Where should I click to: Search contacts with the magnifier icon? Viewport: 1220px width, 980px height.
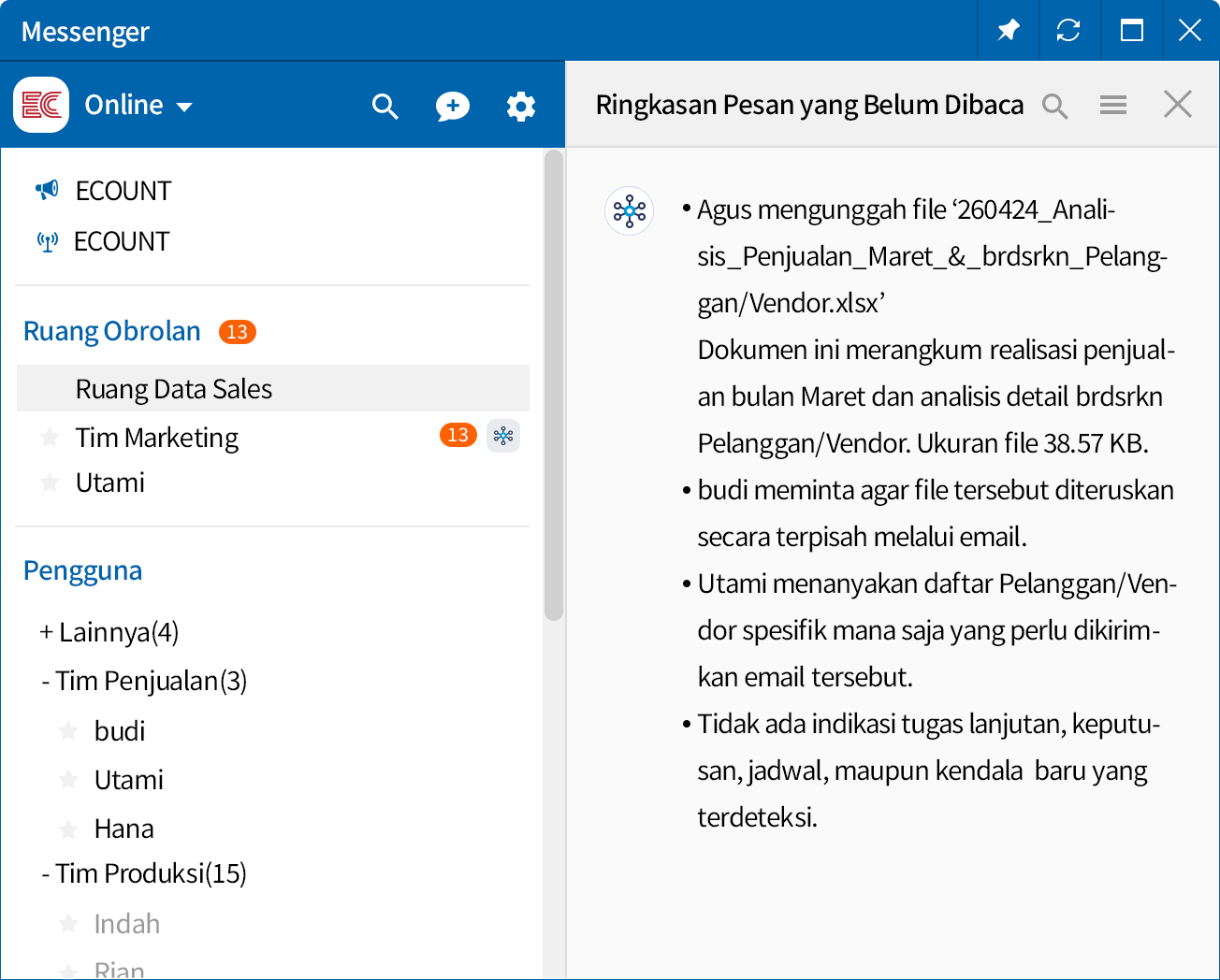point(385,106)
